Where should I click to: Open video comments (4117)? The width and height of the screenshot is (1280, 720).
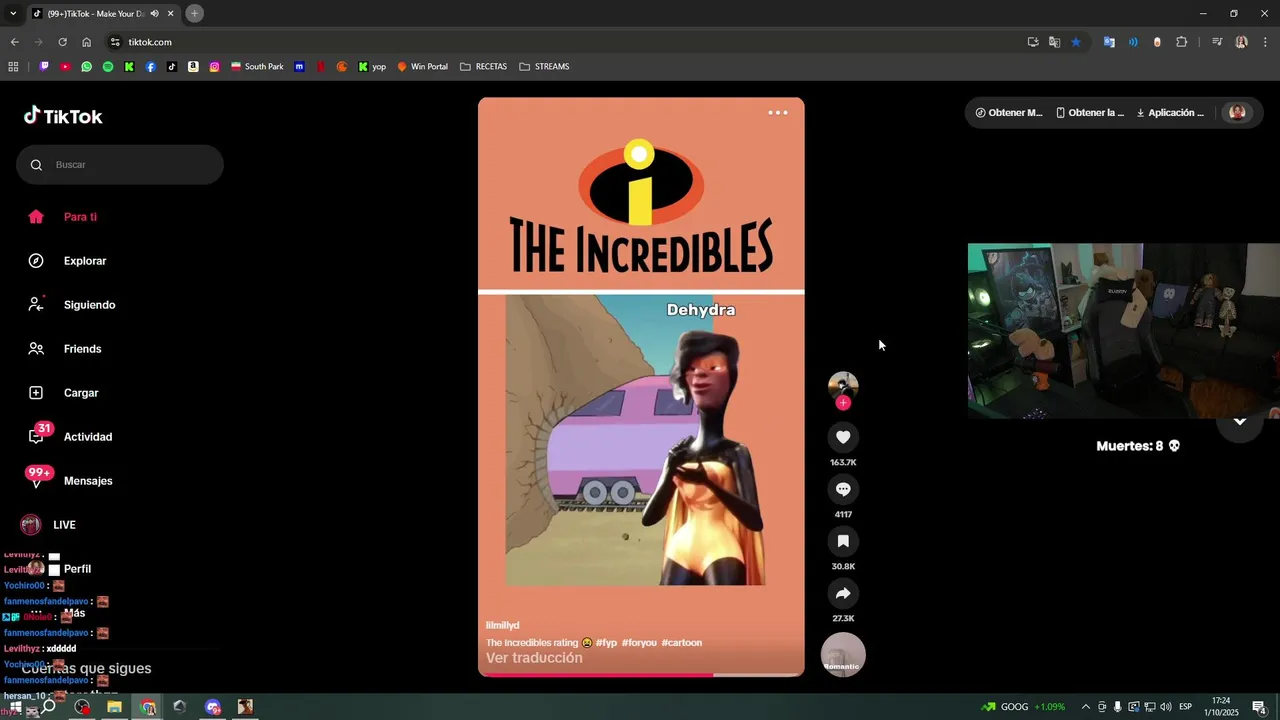pyautogui.click(x=843, y=489)
